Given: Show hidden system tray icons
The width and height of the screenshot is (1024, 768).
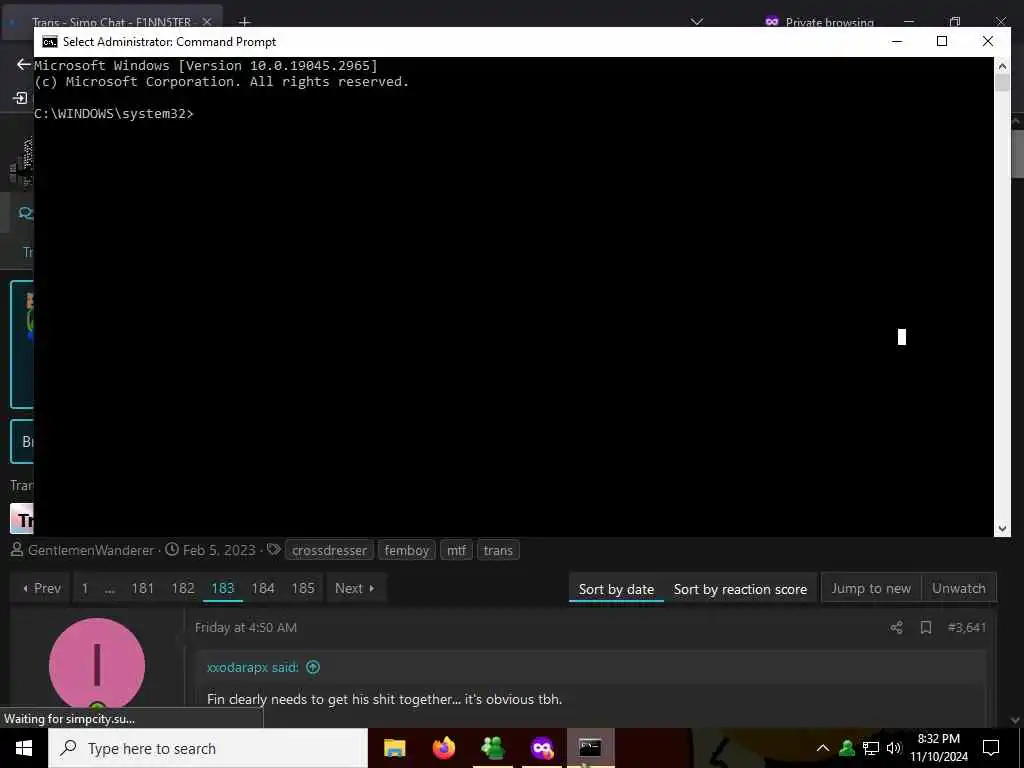Looking at the screenshot, I should 823,748.
